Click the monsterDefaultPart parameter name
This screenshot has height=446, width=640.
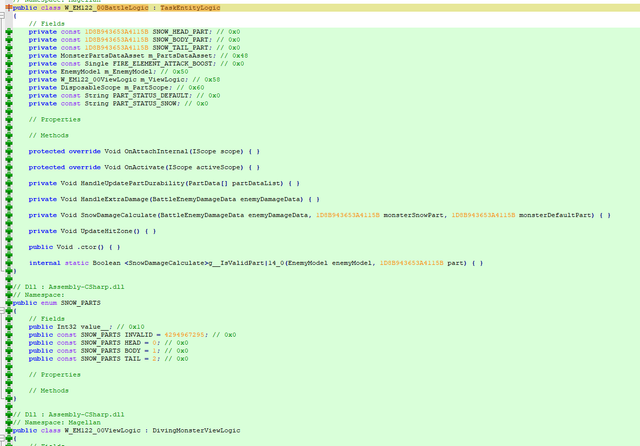click(x=556, y=215)
